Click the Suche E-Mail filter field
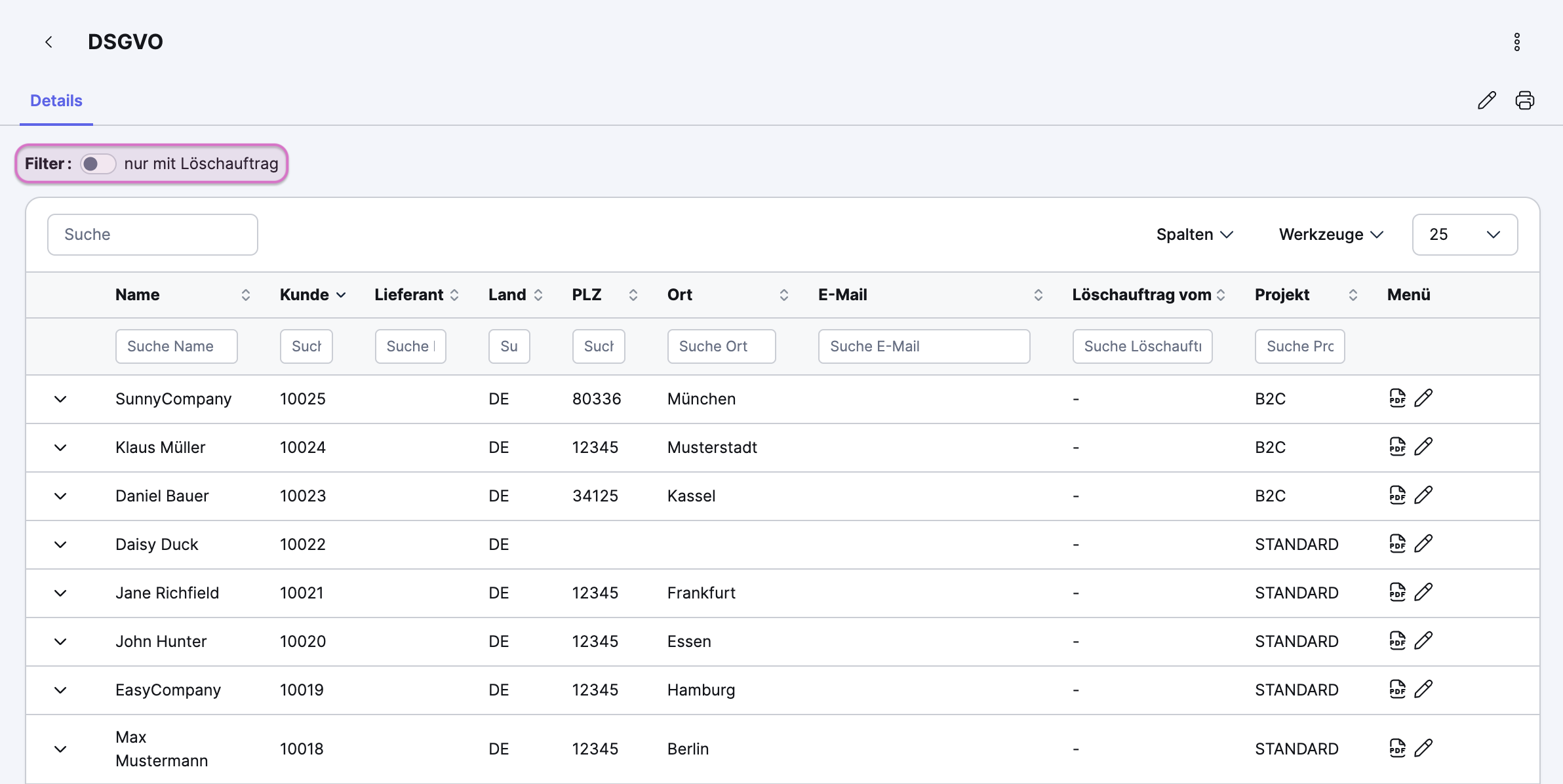Image resolution: width=1563 pixels, height=784 pixels. click(923, 346)
